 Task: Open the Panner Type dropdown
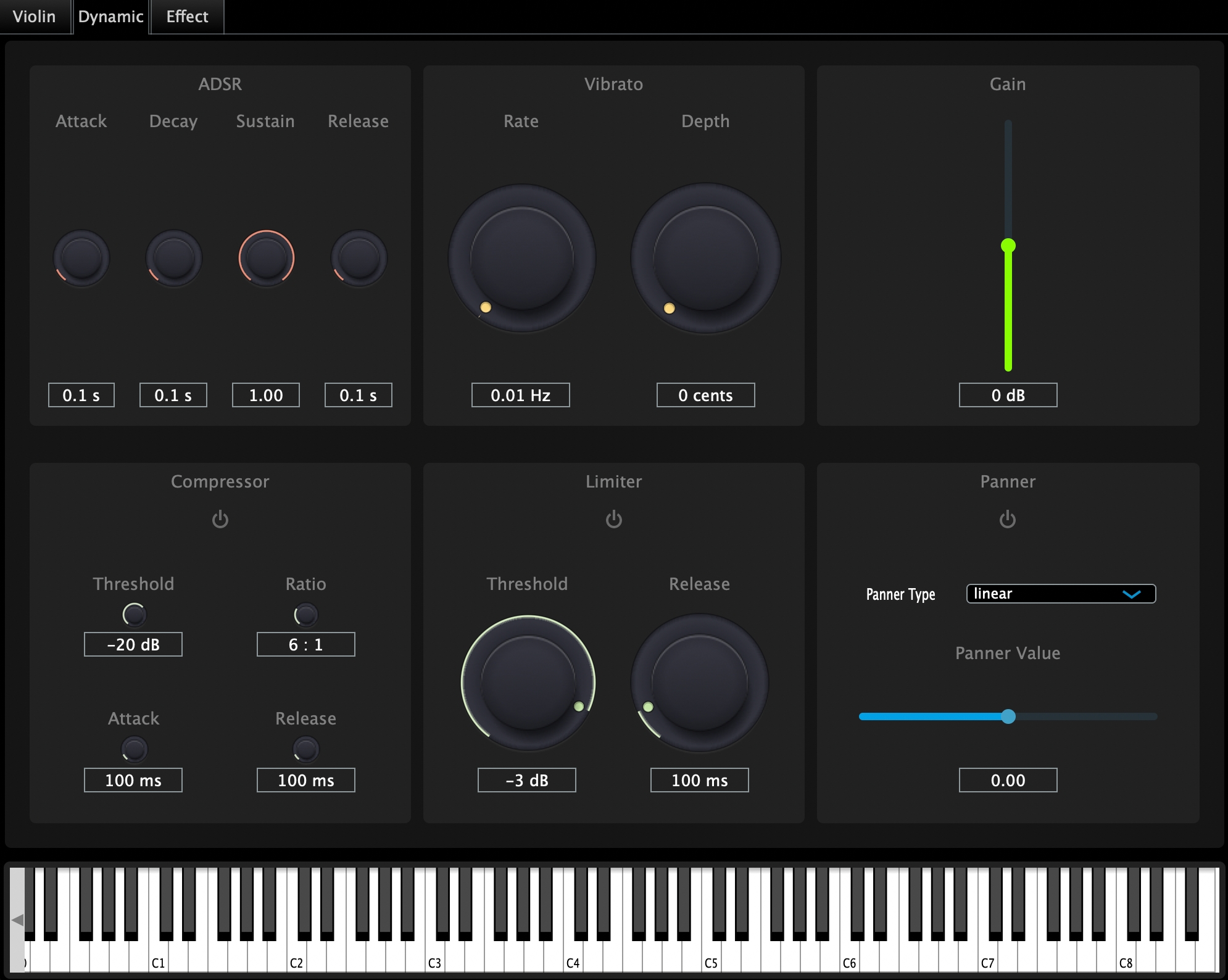(1060, 594)
